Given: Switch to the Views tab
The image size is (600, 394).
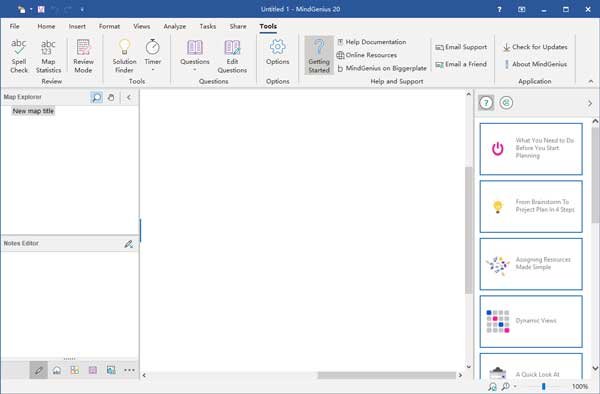Looking at the screenshot, I should (142, 26).
